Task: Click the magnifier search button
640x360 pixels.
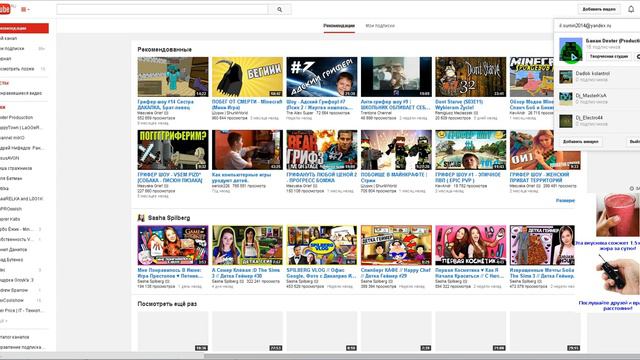Action: point(280,9)
